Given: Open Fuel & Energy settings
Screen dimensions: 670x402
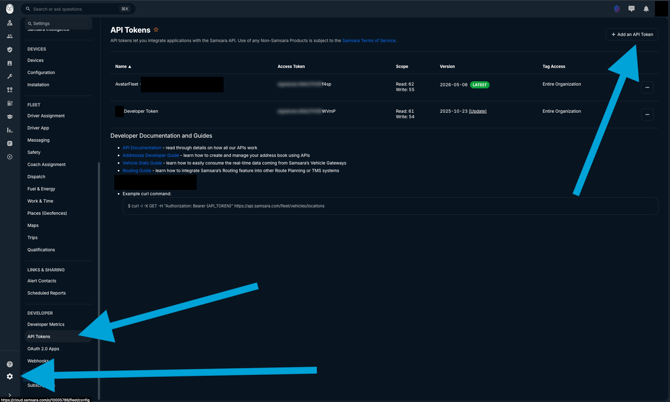Looking at the screenshot, I should [41, 189].
